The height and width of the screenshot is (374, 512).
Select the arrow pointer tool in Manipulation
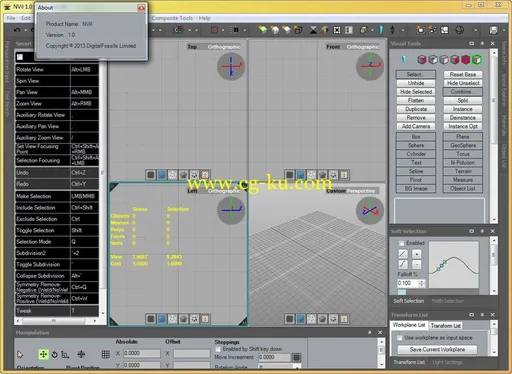20,354
